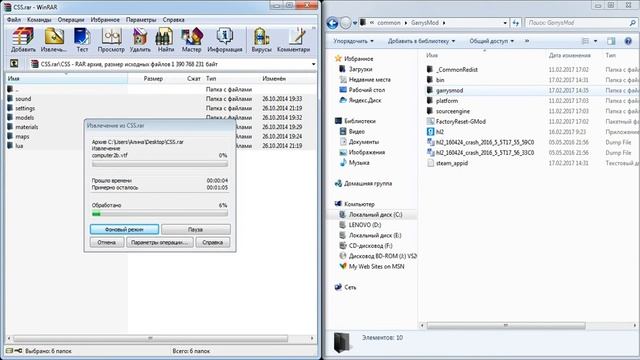Click the Explorer file list horizontal scrollbar

coord(506,325)
